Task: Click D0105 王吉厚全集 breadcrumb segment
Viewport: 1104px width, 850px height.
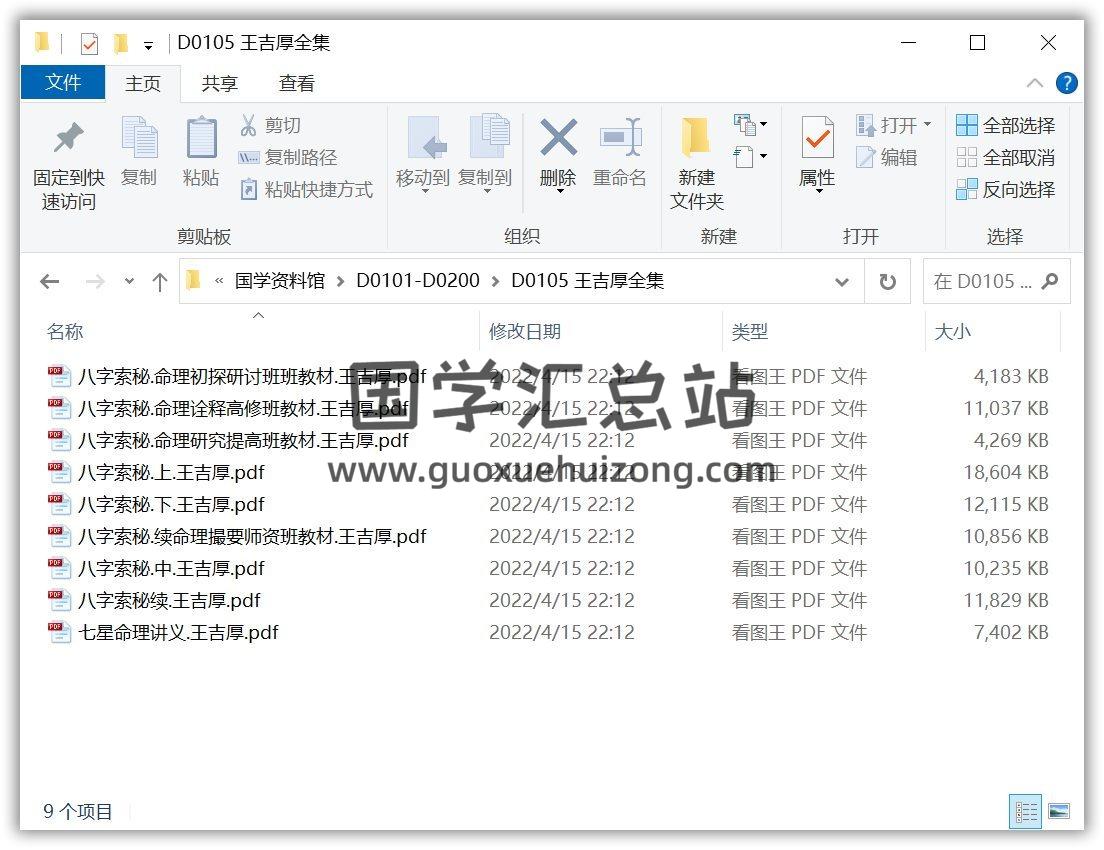Action: [587, 281]
